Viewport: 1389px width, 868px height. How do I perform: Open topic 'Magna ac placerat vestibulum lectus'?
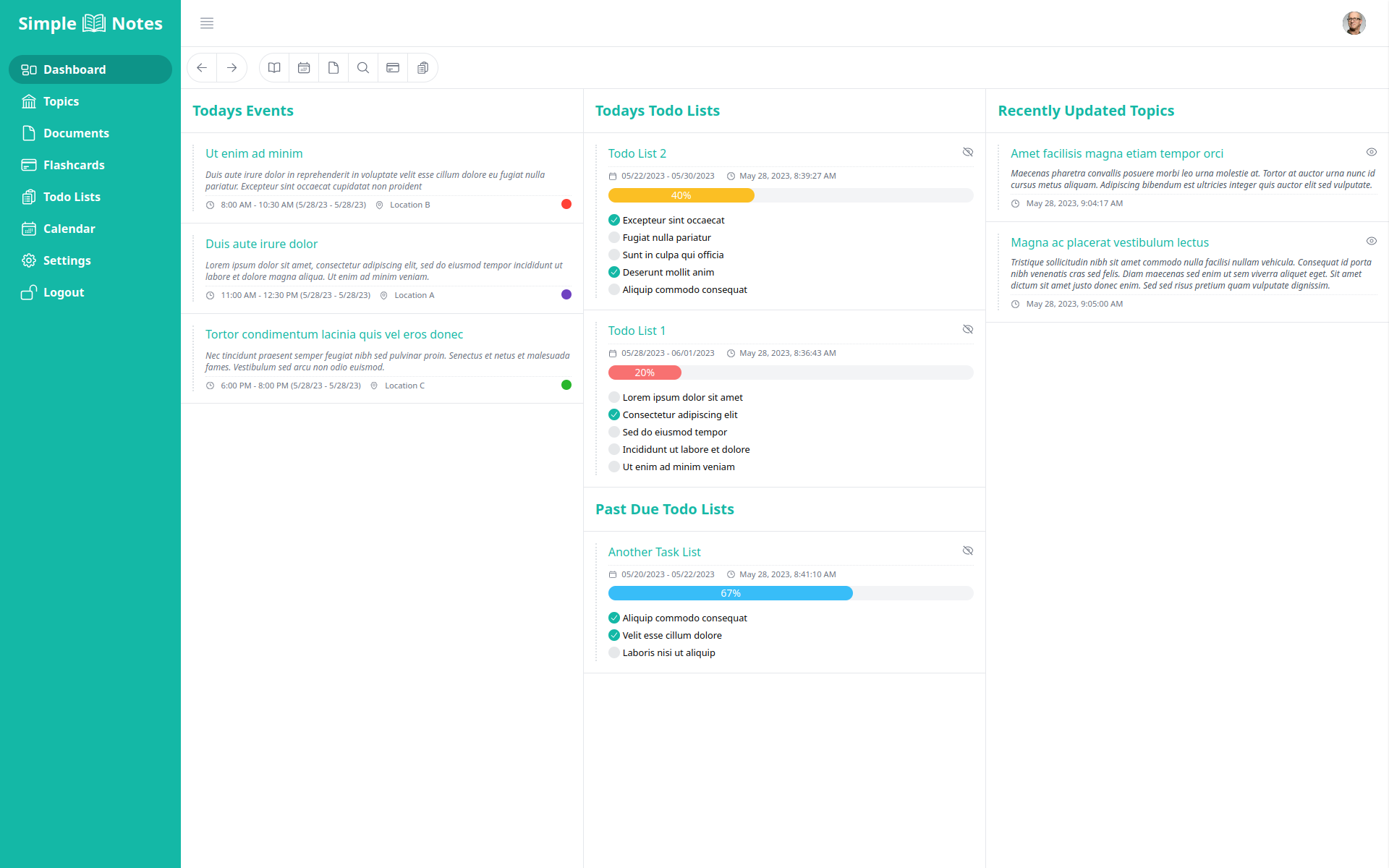pyautogui.click(x=1109, y=242)
